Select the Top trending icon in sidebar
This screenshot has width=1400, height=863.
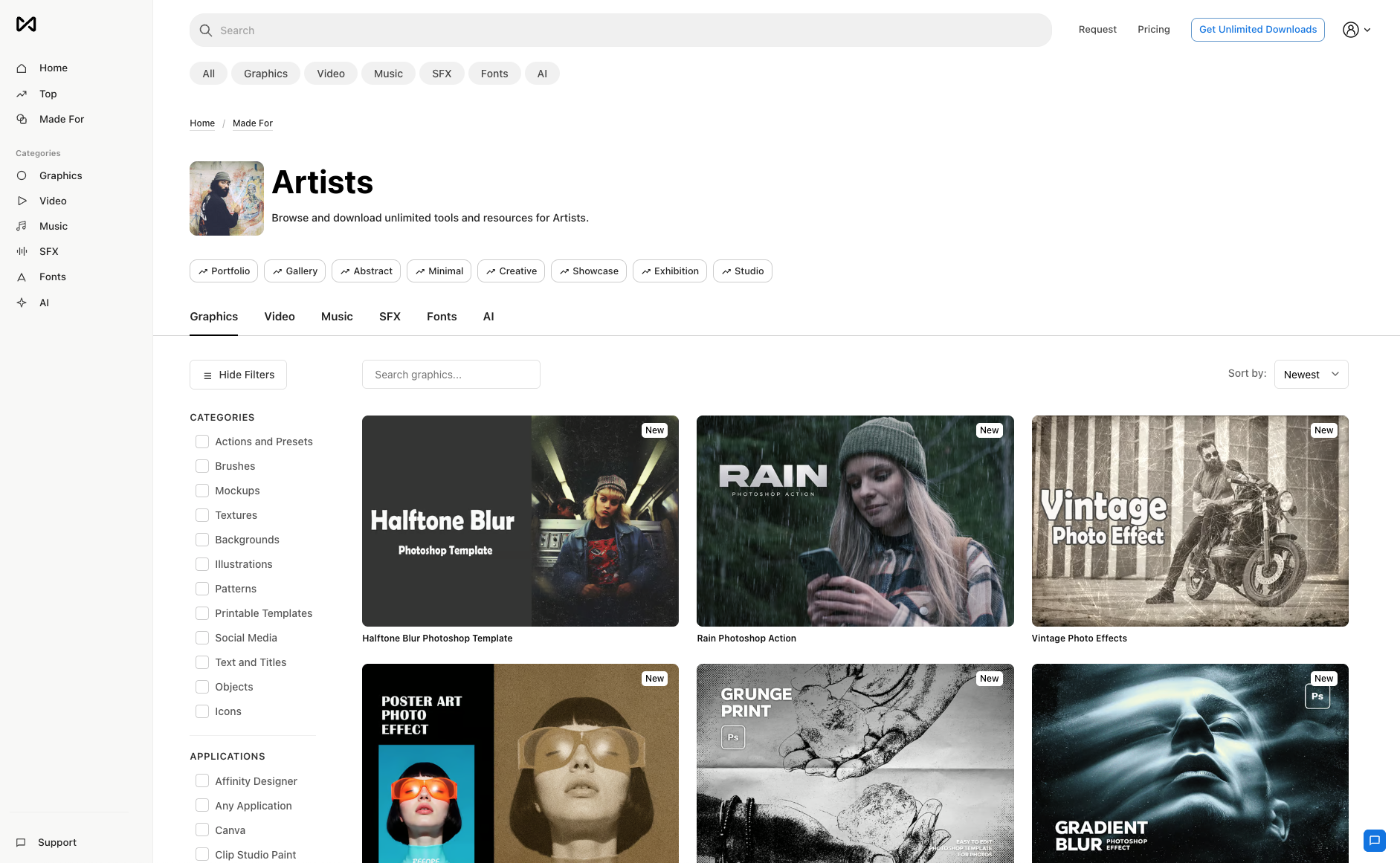pos(22,94)
